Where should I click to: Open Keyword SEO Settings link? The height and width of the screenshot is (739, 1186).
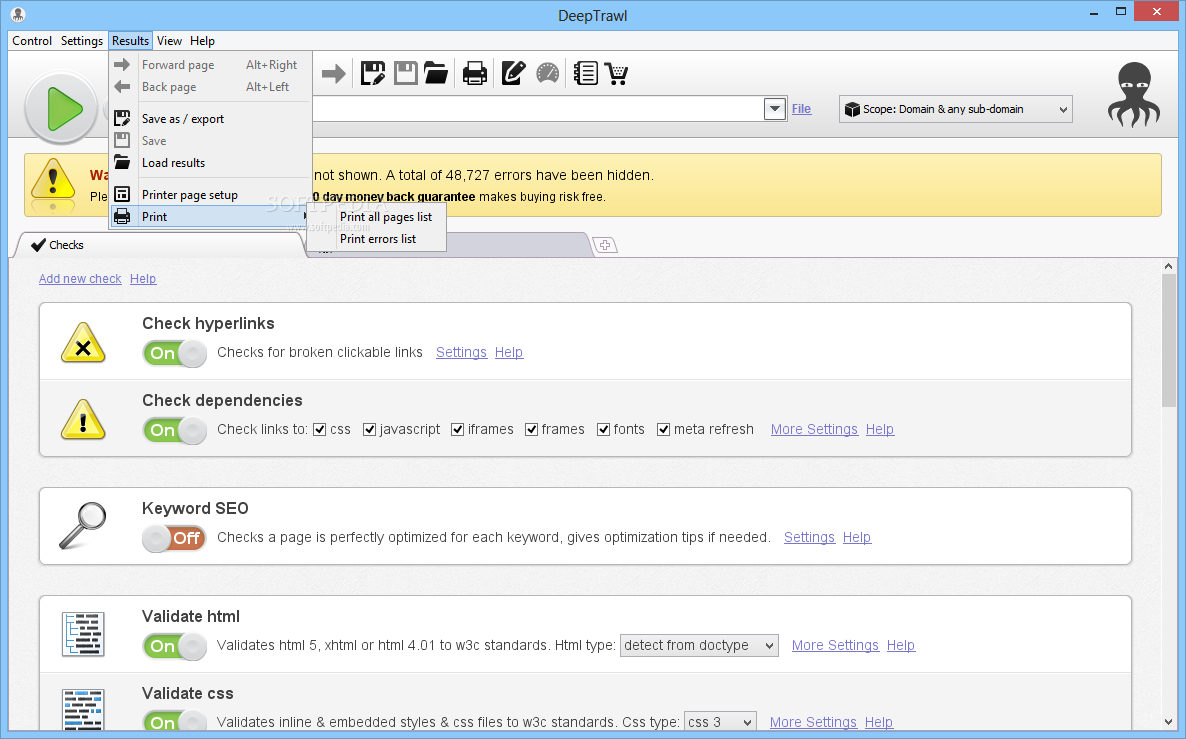[x=809, y=538]
